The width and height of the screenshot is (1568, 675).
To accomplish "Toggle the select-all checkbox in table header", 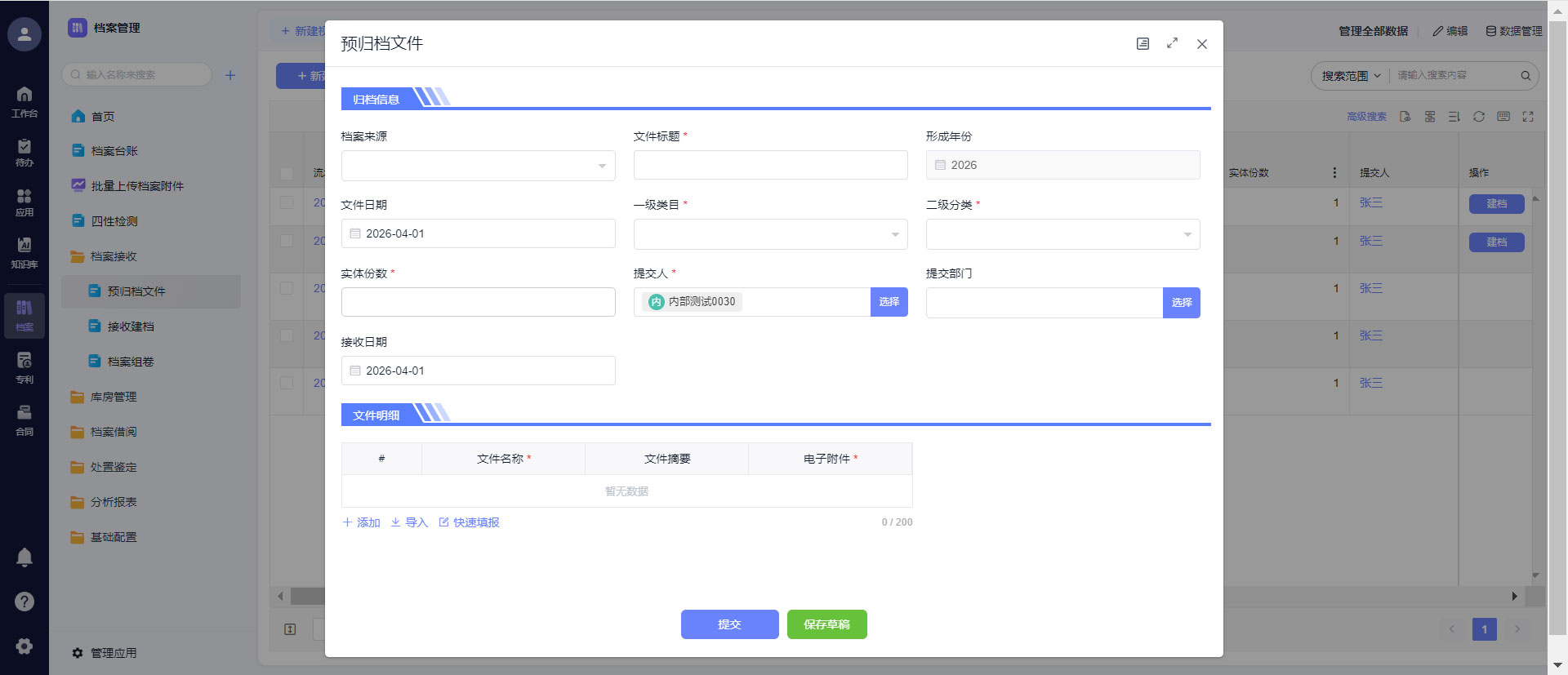I will pyautogui.click(x=287, y=173).
